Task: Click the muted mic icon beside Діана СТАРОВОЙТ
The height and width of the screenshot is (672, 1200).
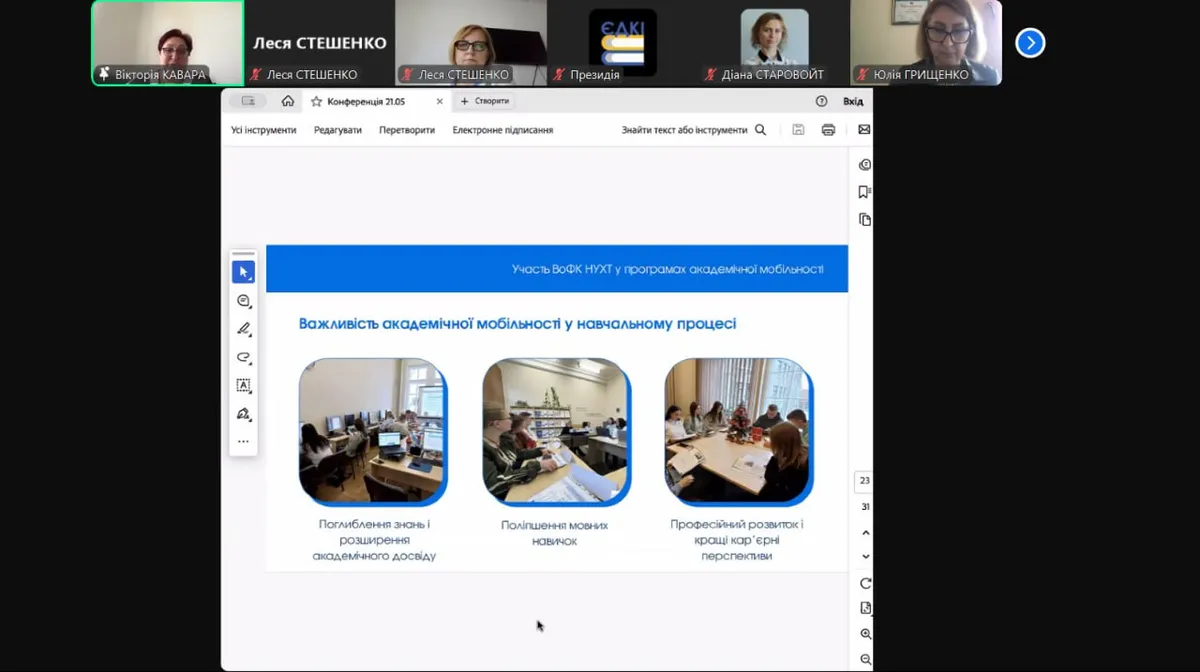Action: point(711,74)
